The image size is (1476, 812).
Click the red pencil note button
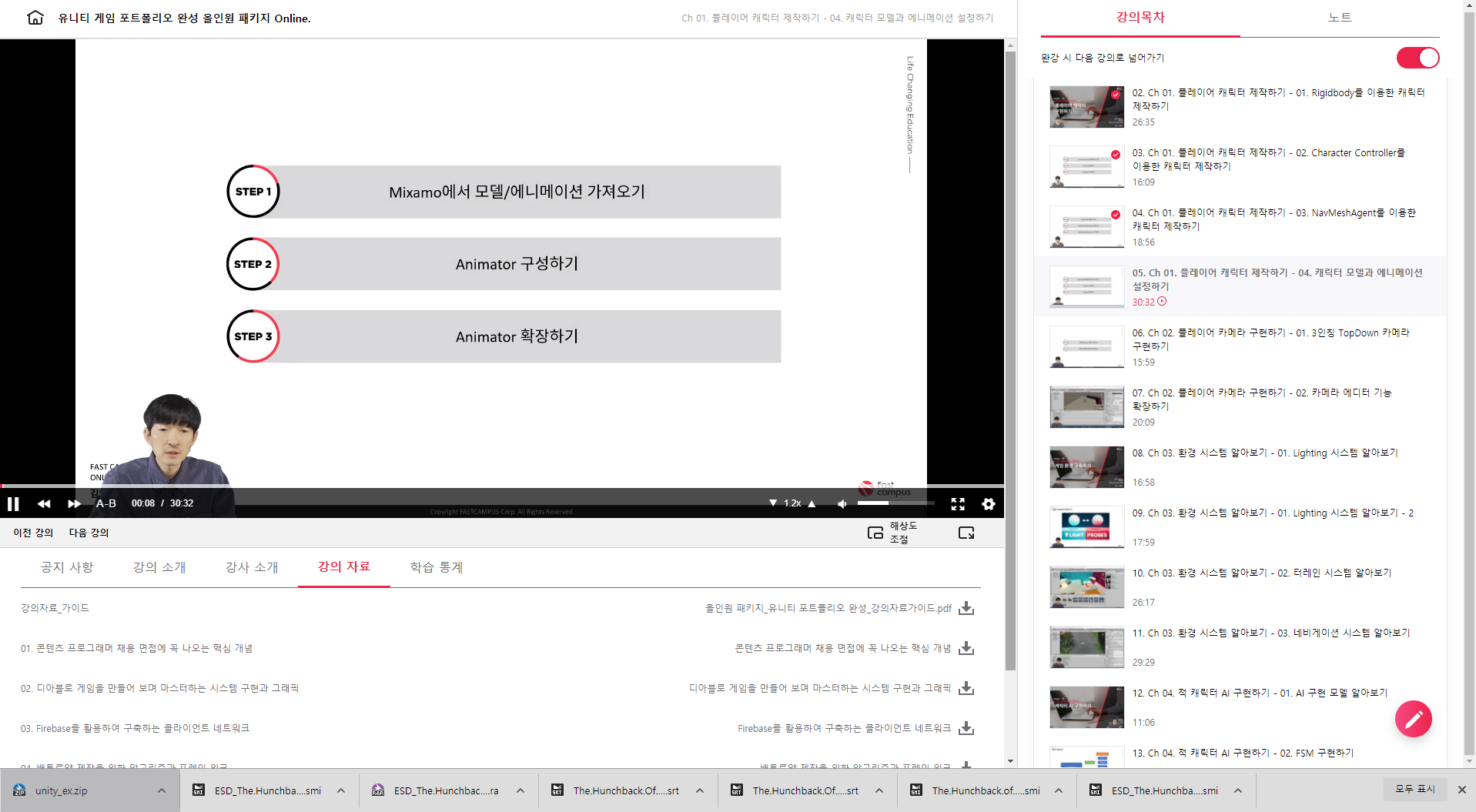click(x=1414, y=719)
